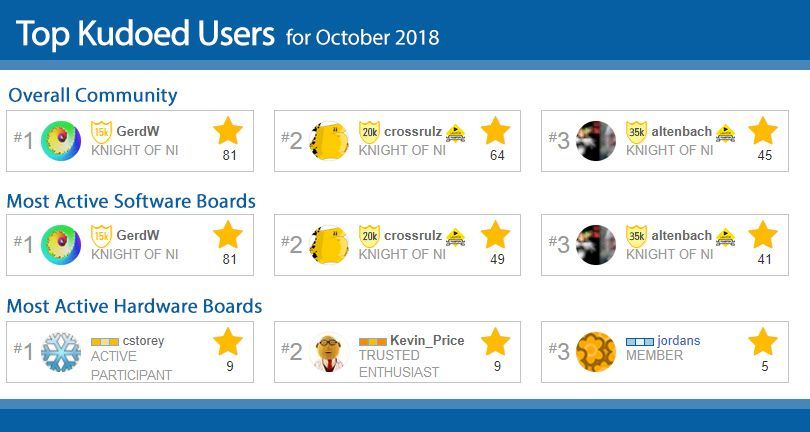Open GerdW's avatar in Overall Community

(61, 141)
